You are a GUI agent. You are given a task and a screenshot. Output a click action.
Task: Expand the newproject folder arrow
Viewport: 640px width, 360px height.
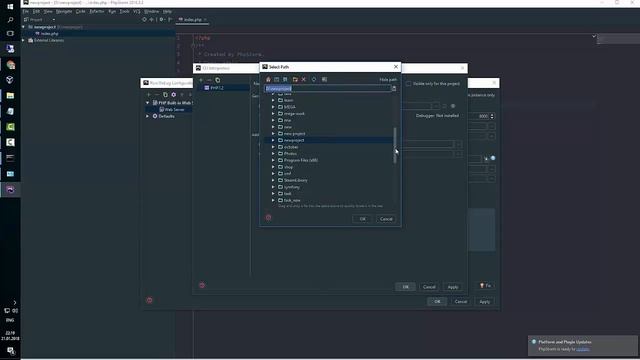[x=273, y=140]
